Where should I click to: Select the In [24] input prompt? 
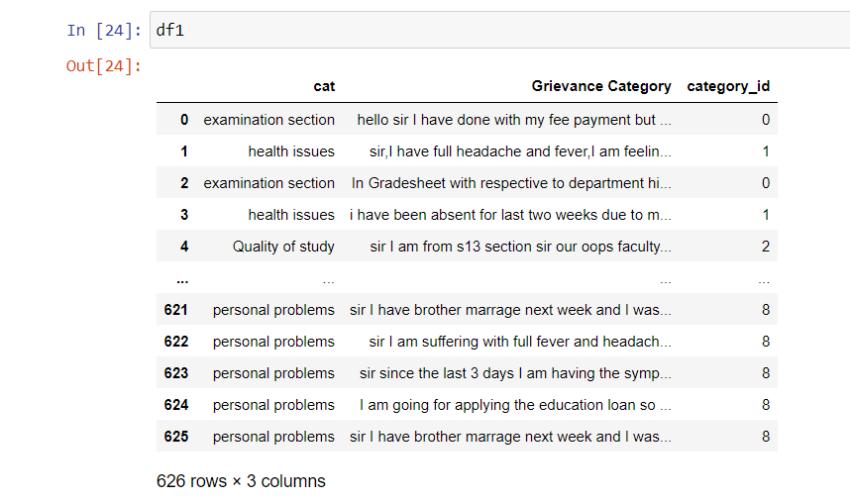(104, 30)
